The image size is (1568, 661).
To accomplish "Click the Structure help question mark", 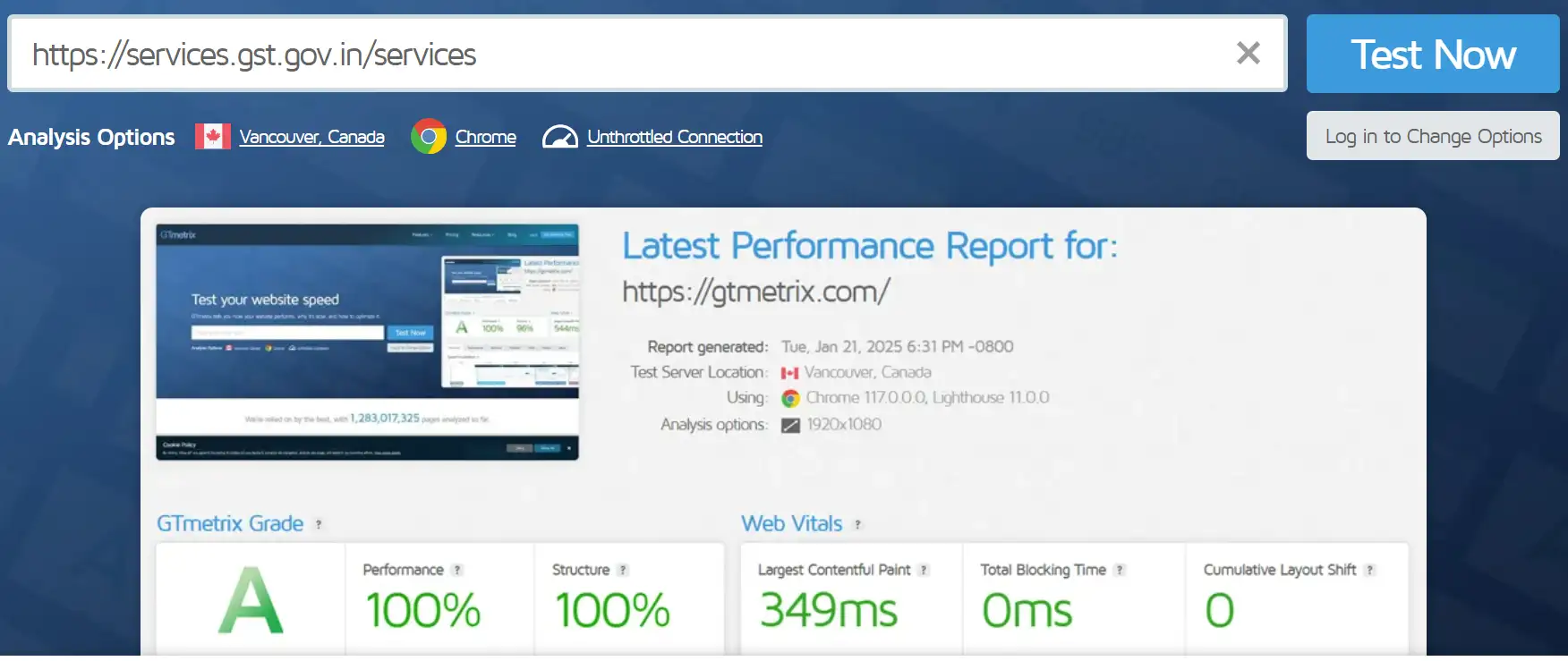I will click(623, 570).
